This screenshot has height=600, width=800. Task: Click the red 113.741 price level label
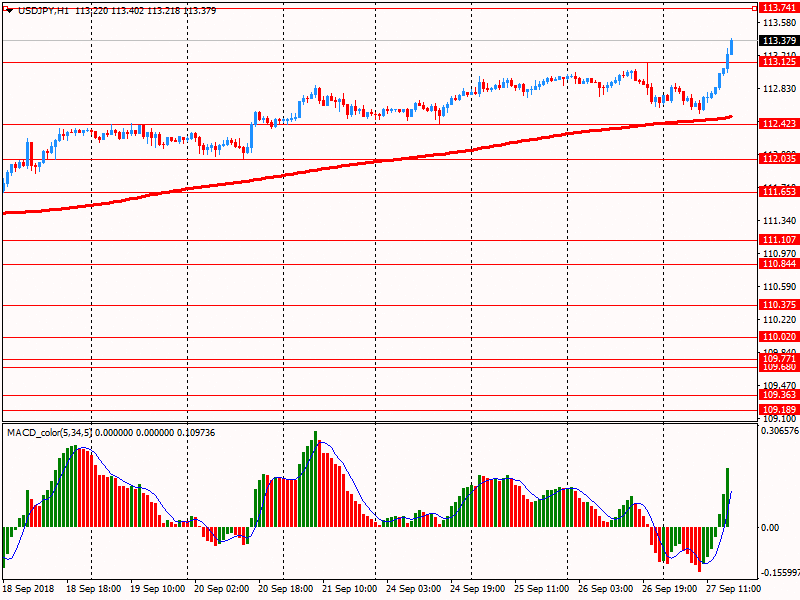[x=779, y=8]
